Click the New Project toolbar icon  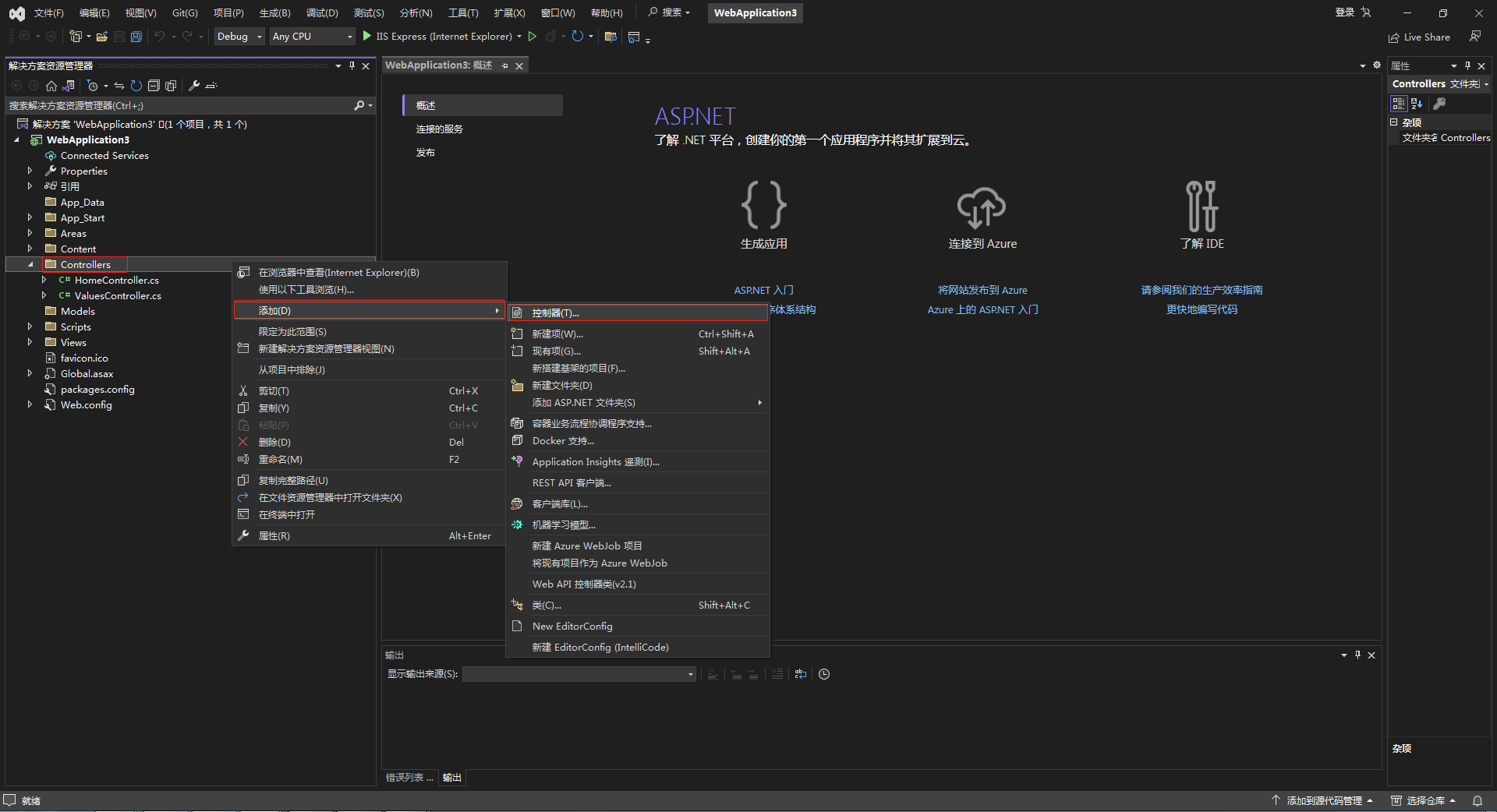click(x=75, y=37)
